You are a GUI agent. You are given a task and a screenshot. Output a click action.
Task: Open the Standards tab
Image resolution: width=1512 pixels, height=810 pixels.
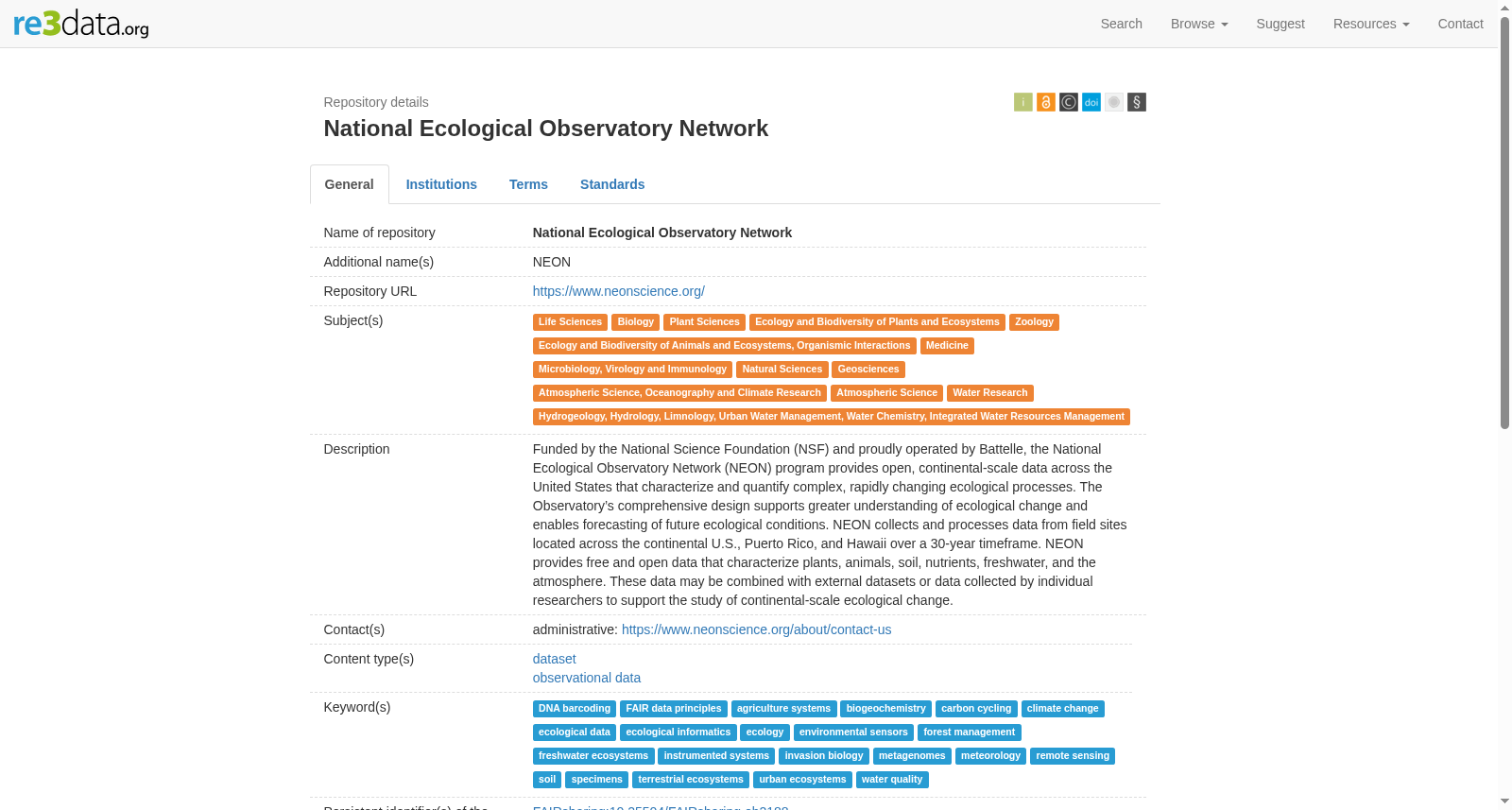tap(612, 184)
